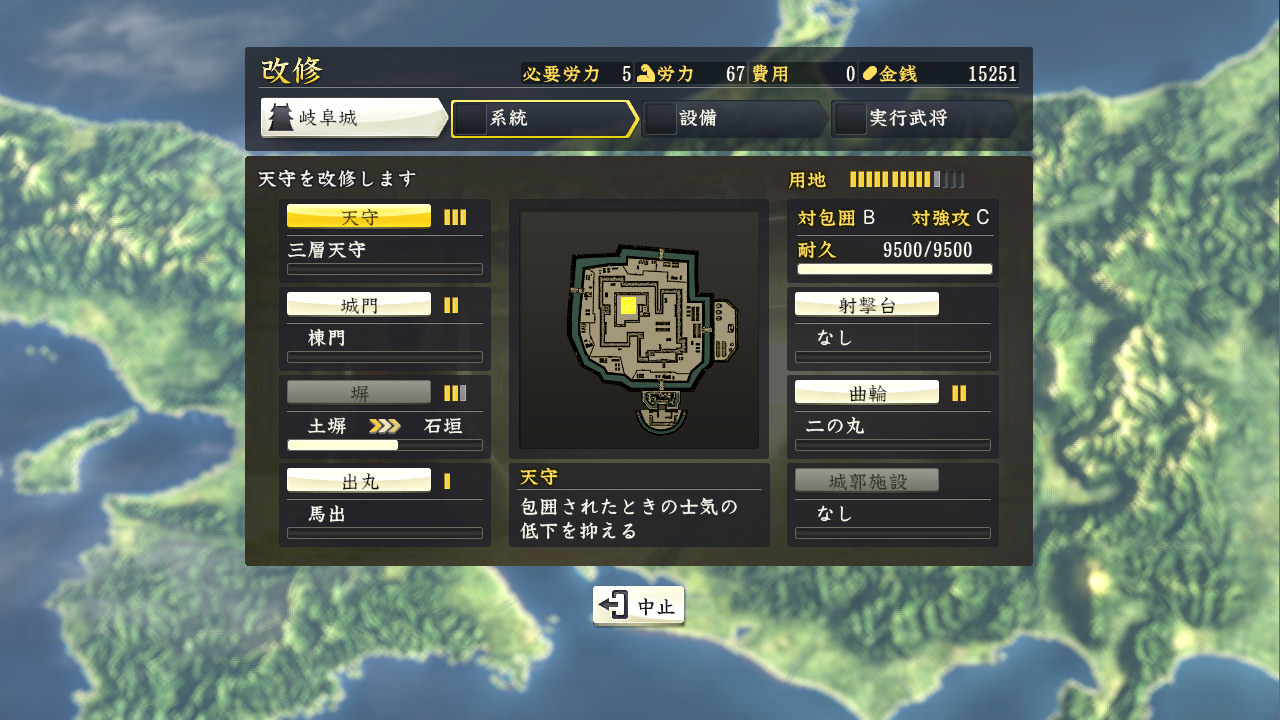Select the yellow keep marker on castle map
Screen dimensions: 1280x720
pyautogui.click(x=628, y=306)
